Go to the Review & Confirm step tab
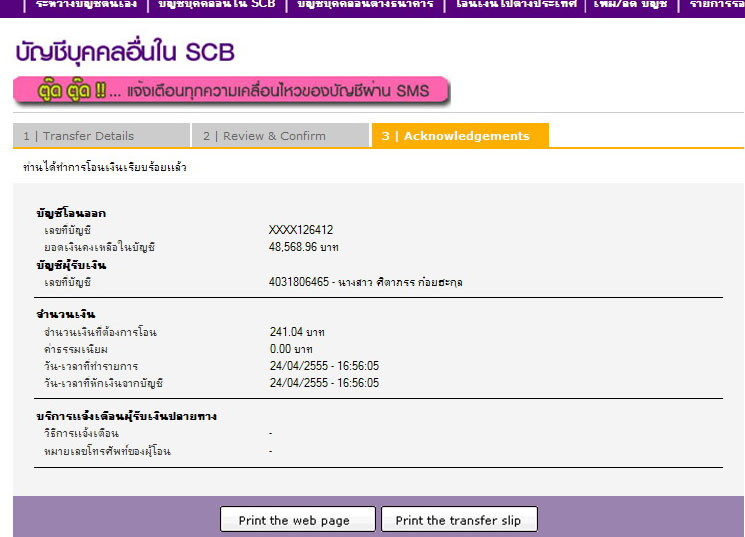 pos(280,136)
